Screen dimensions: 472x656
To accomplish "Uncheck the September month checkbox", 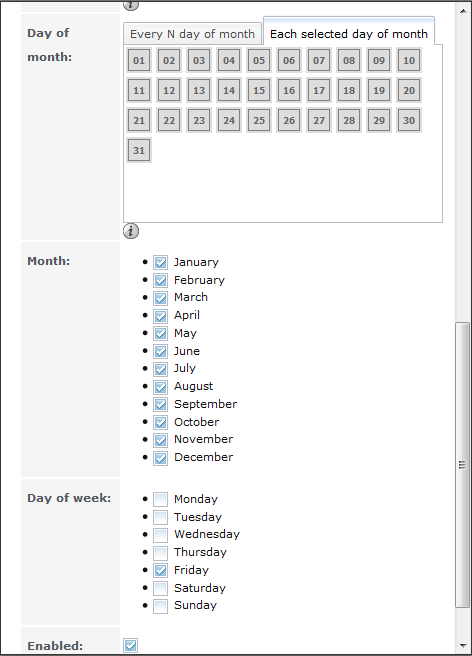I will (160, 405).
